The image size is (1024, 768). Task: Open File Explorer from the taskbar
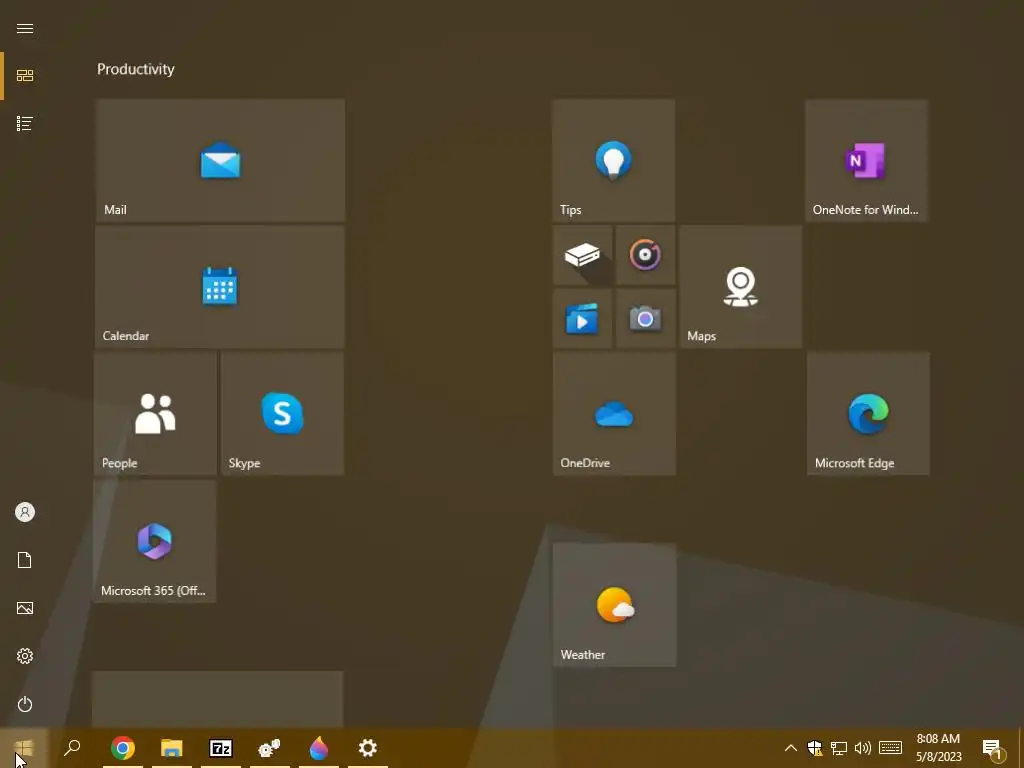pyautogui.click(x=172, y=748)
